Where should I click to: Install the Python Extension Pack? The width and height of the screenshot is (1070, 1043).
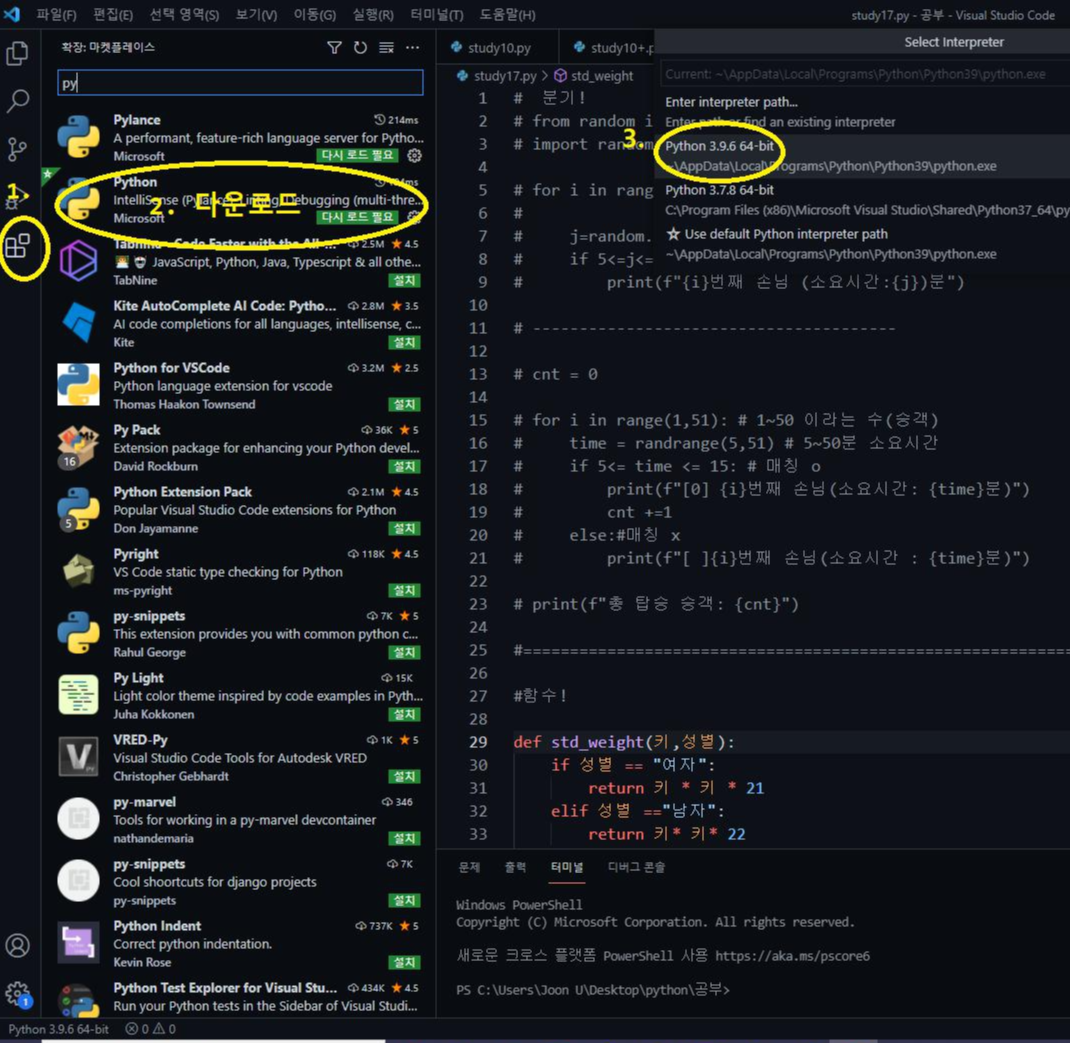pyautogui.click(x=405, y=528)
